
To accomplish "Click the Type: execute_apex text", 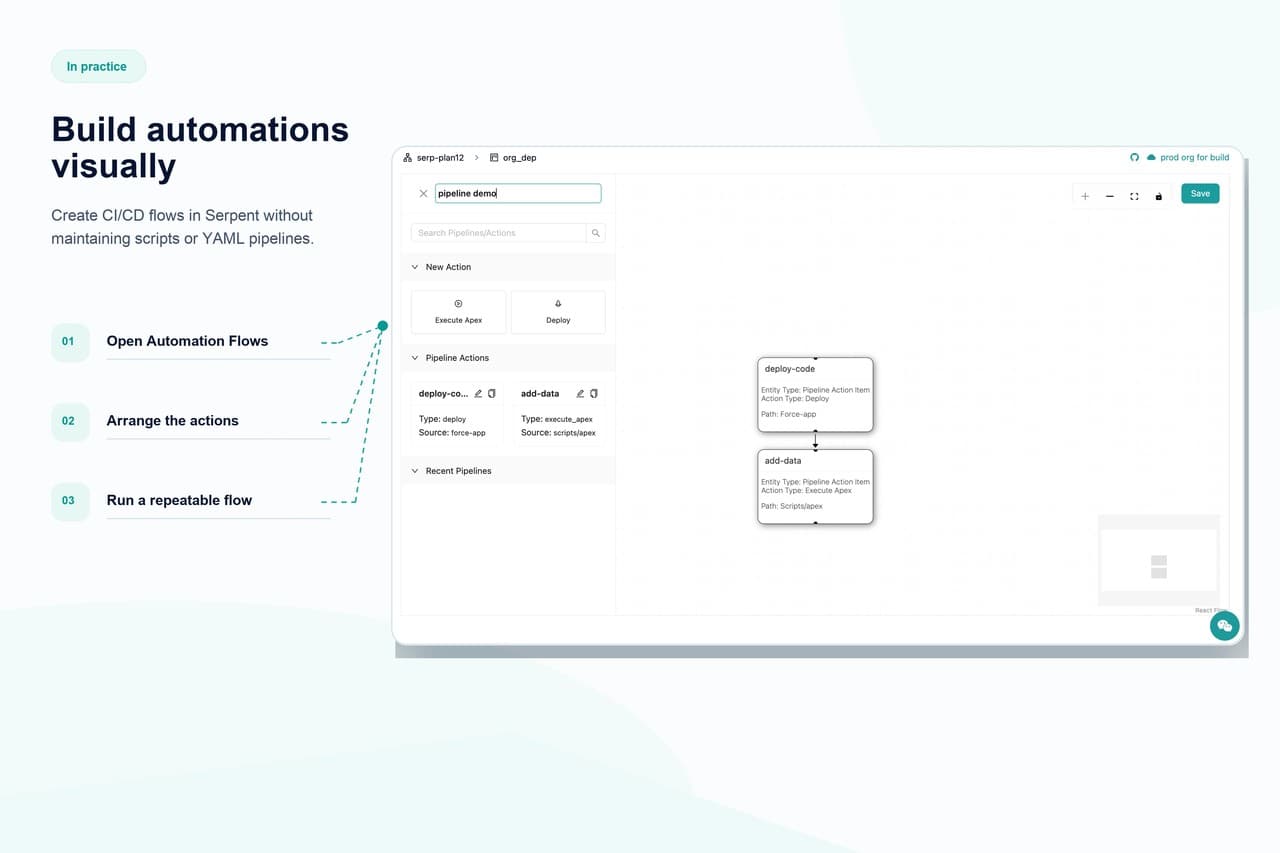I will (557, 419).
